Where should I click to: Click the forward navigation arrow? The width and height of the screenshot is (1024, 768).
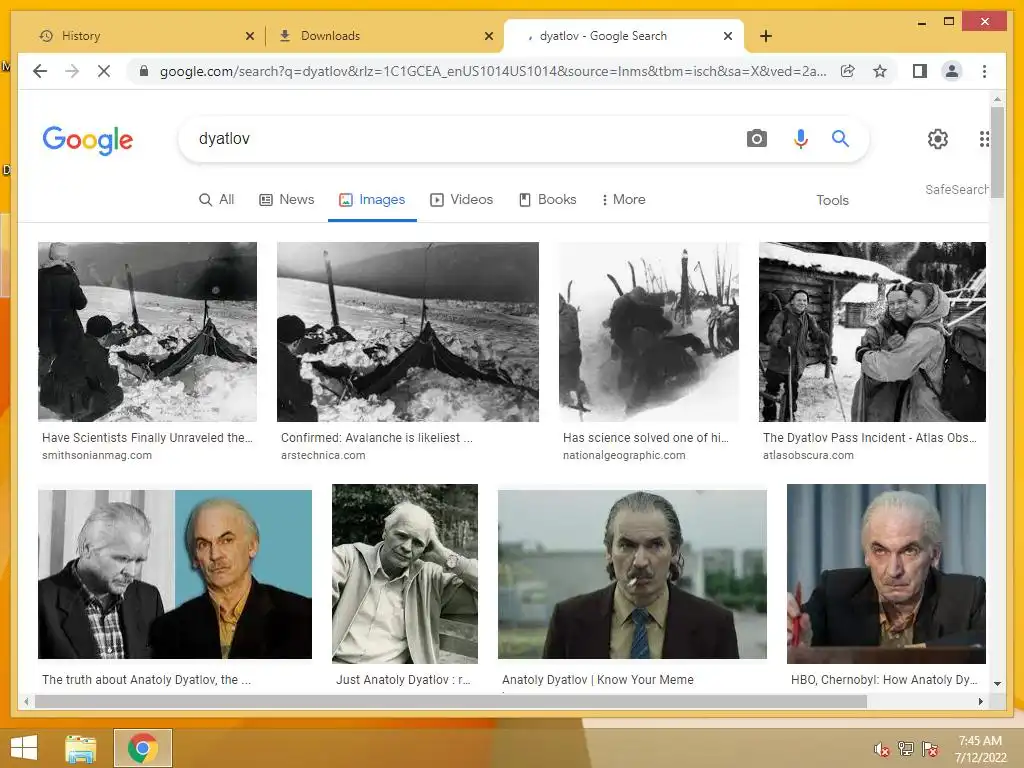[72, 71]
